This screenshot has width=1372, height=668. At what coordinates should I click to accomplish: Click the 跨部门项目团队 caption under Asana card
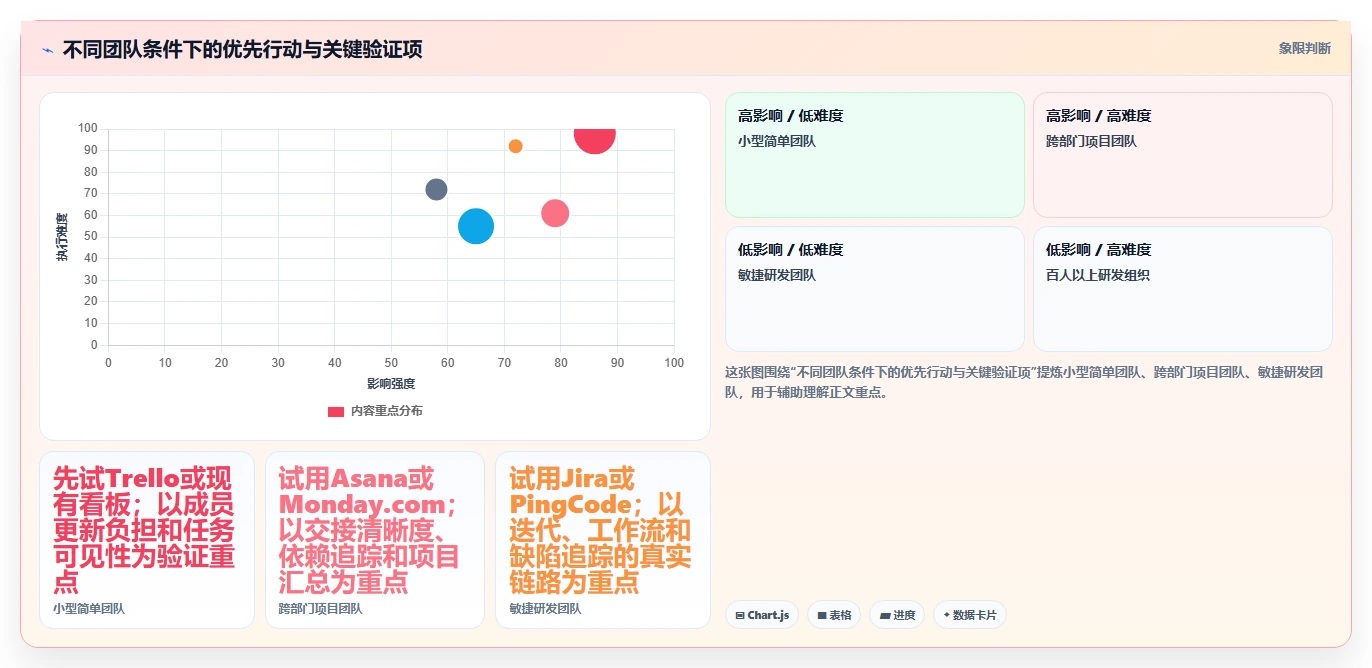320,608
